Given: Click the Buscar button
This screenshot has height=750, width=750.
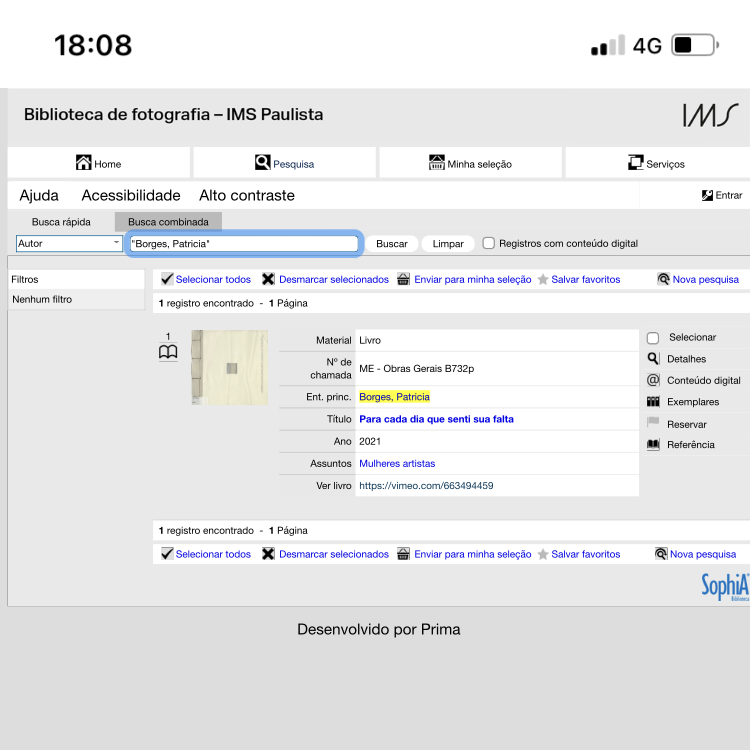Looking at the screenshot, I should (392, 243).
